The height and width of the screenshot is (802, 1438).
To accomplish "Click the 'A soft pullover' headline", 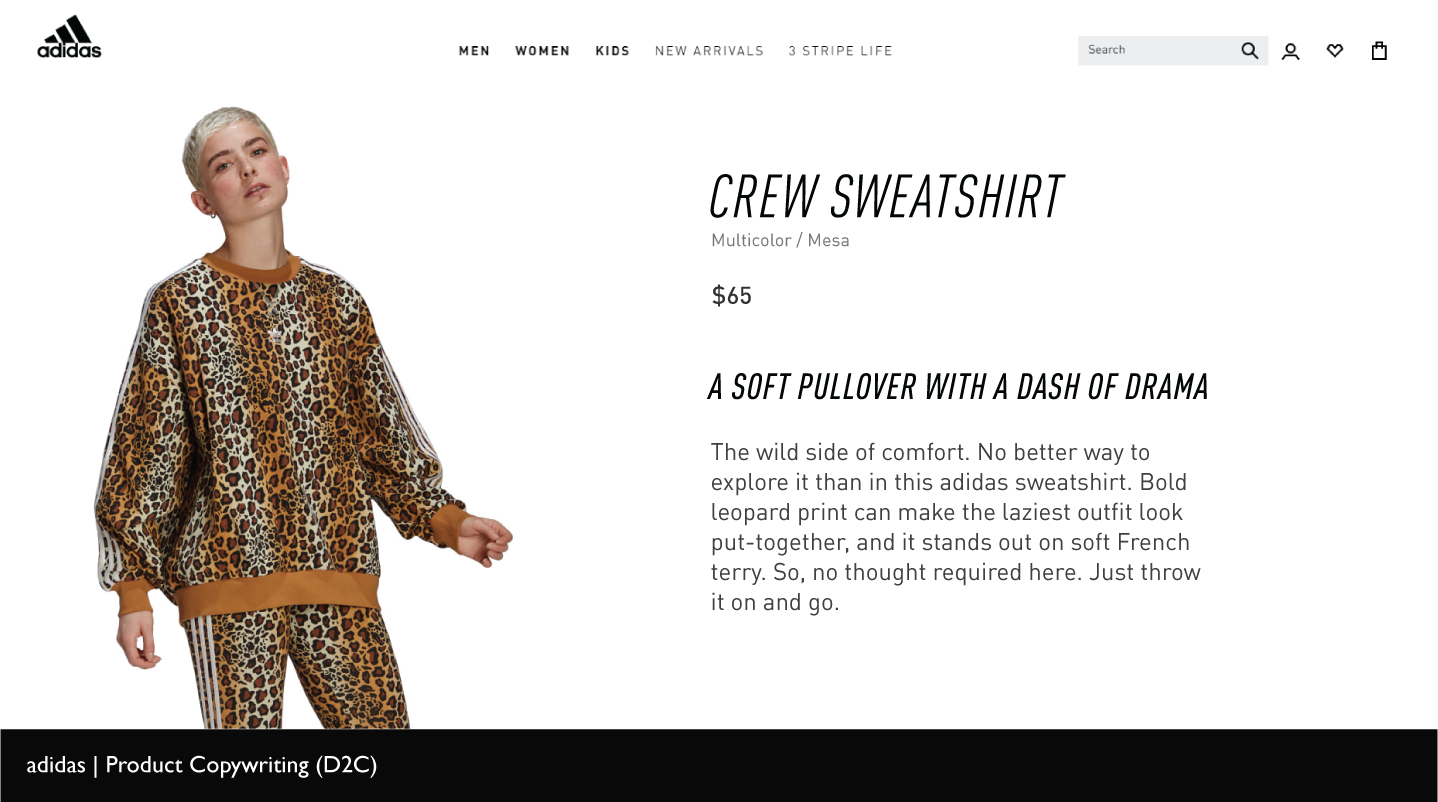I will click(x=958, y=387).
